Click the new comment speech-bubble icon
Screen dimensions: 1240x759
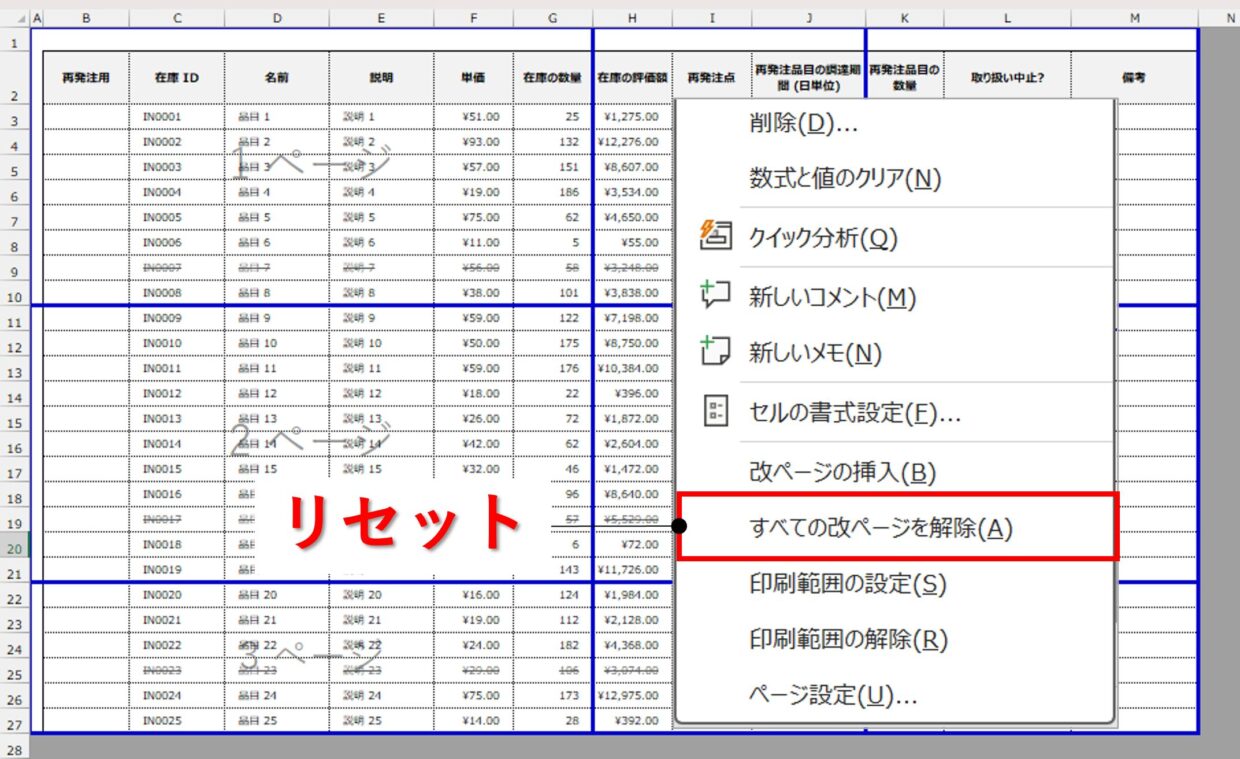click(717, 296)
